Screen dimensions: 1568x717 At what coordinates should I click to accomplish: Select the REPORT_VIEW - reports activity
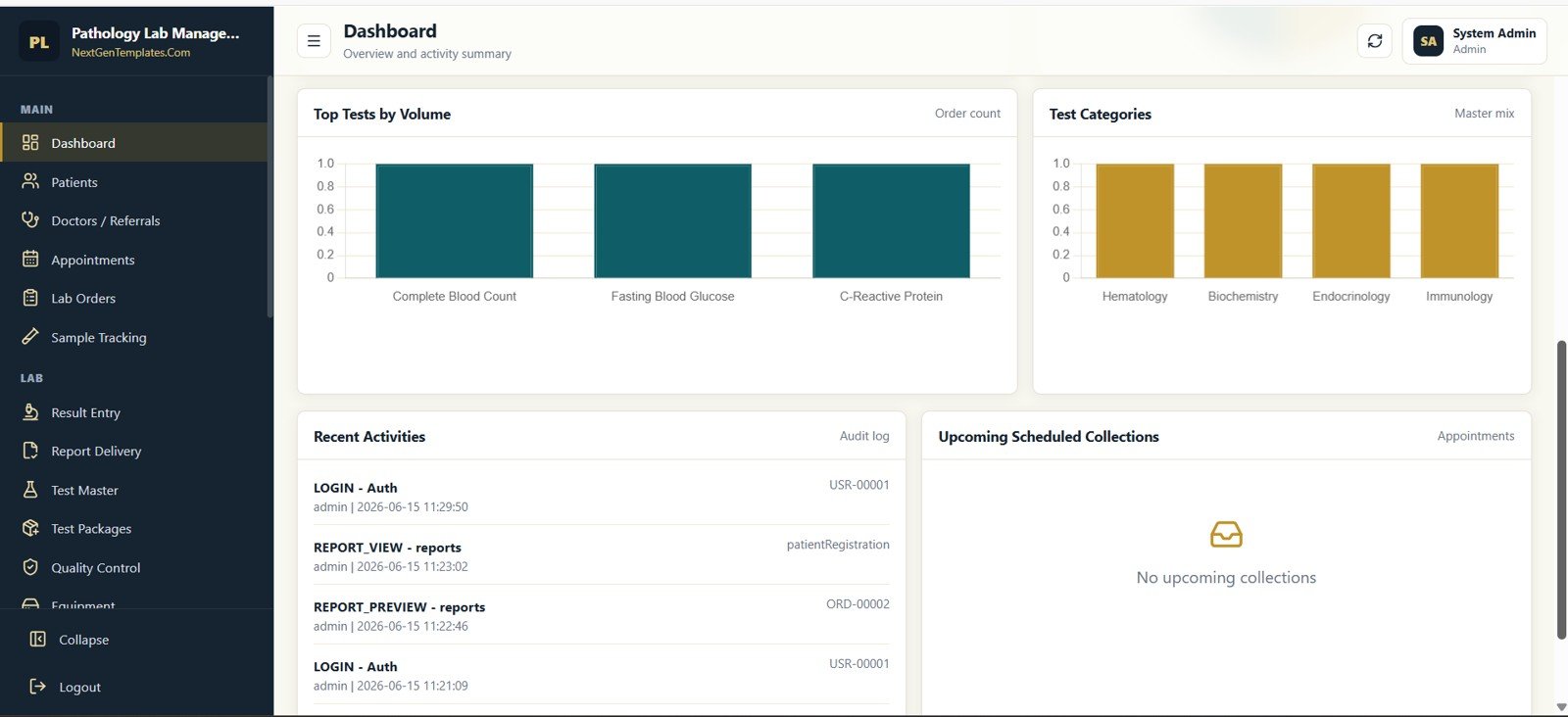coord(602,556)
